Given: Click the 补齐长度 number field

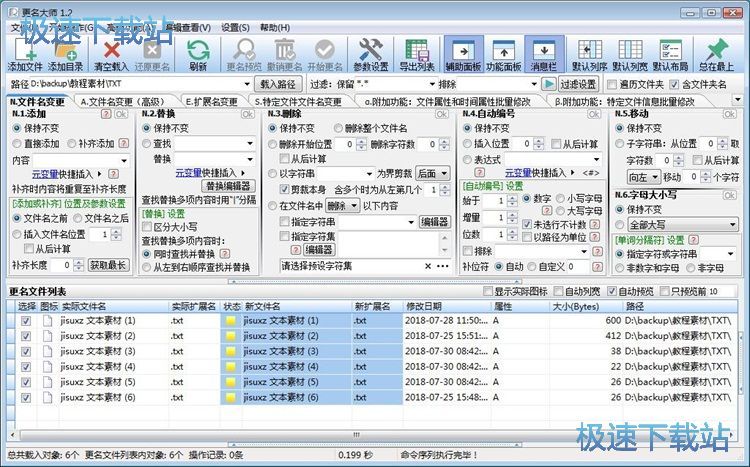Looking at the screenshot, I should coord(61,265).
